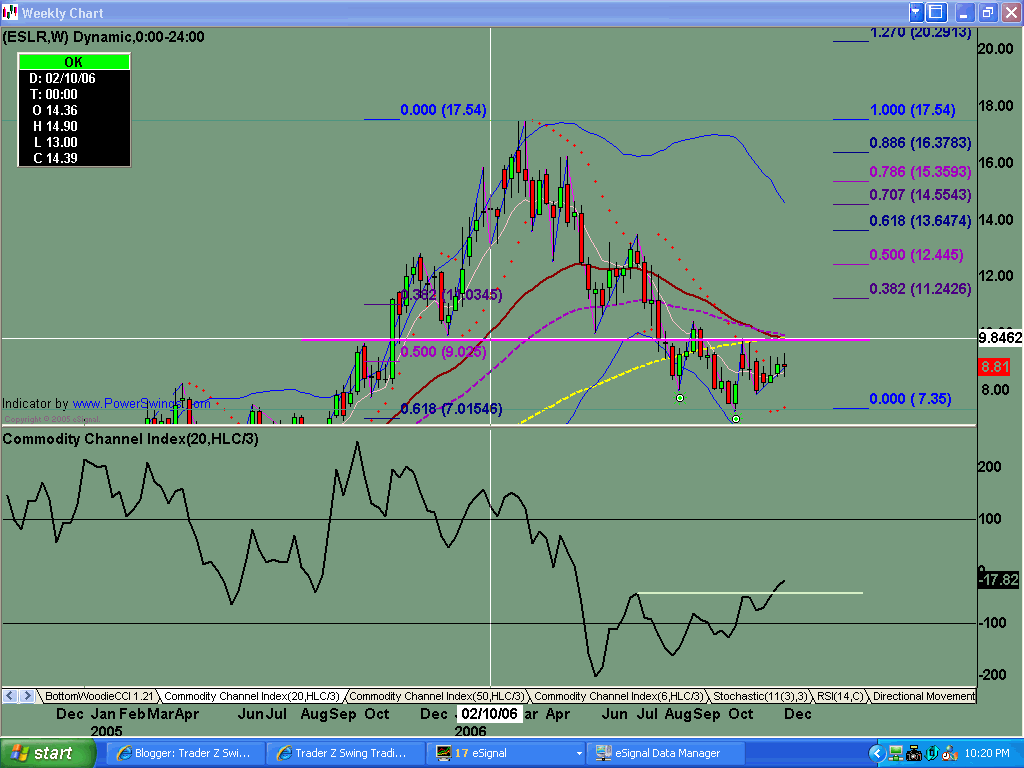Click the network connection tray icon
The height and width of the screenshot is (768, 1024).
point(895,754)
